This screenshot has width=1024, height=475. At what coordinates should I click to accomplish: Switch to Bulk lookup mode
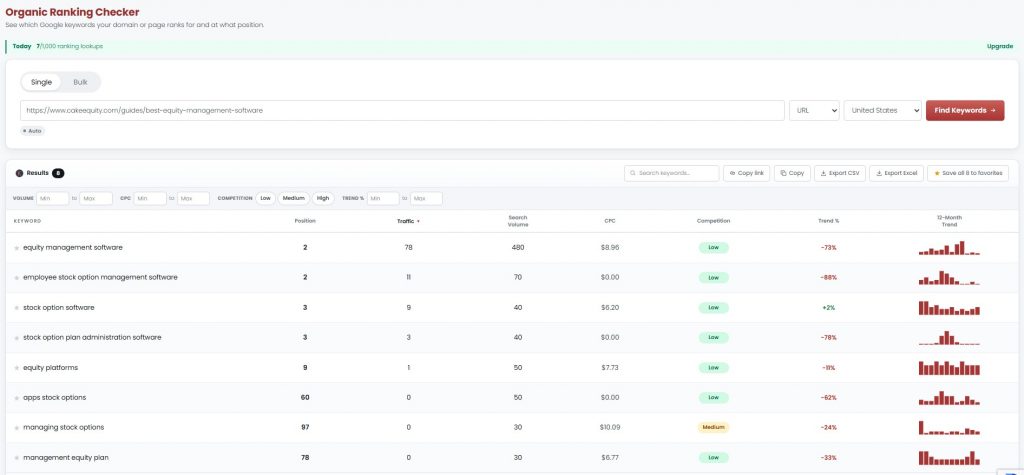click(x=80, y=82)
